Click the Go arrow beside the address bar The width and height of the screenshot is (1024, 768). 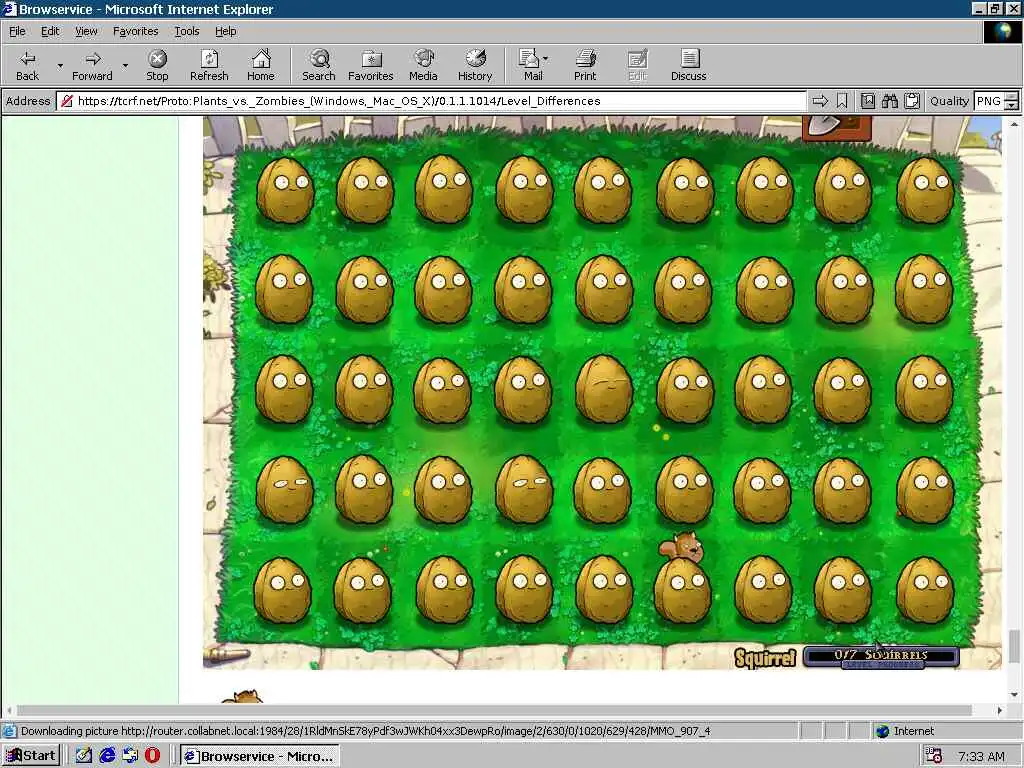pos(820,101)
